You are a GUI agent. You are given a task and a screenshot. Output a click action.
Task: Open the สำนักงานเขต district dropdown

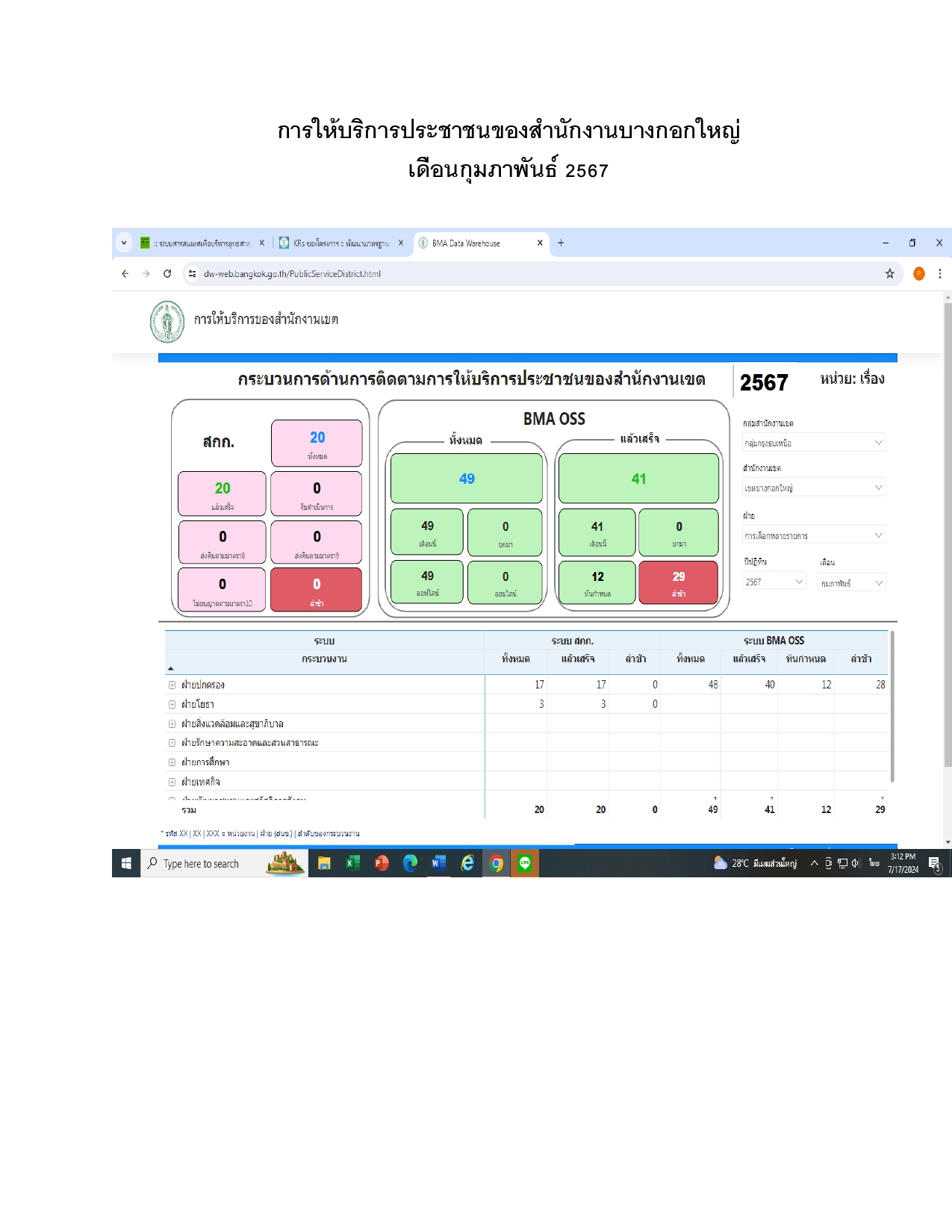(x=813, y=488)
